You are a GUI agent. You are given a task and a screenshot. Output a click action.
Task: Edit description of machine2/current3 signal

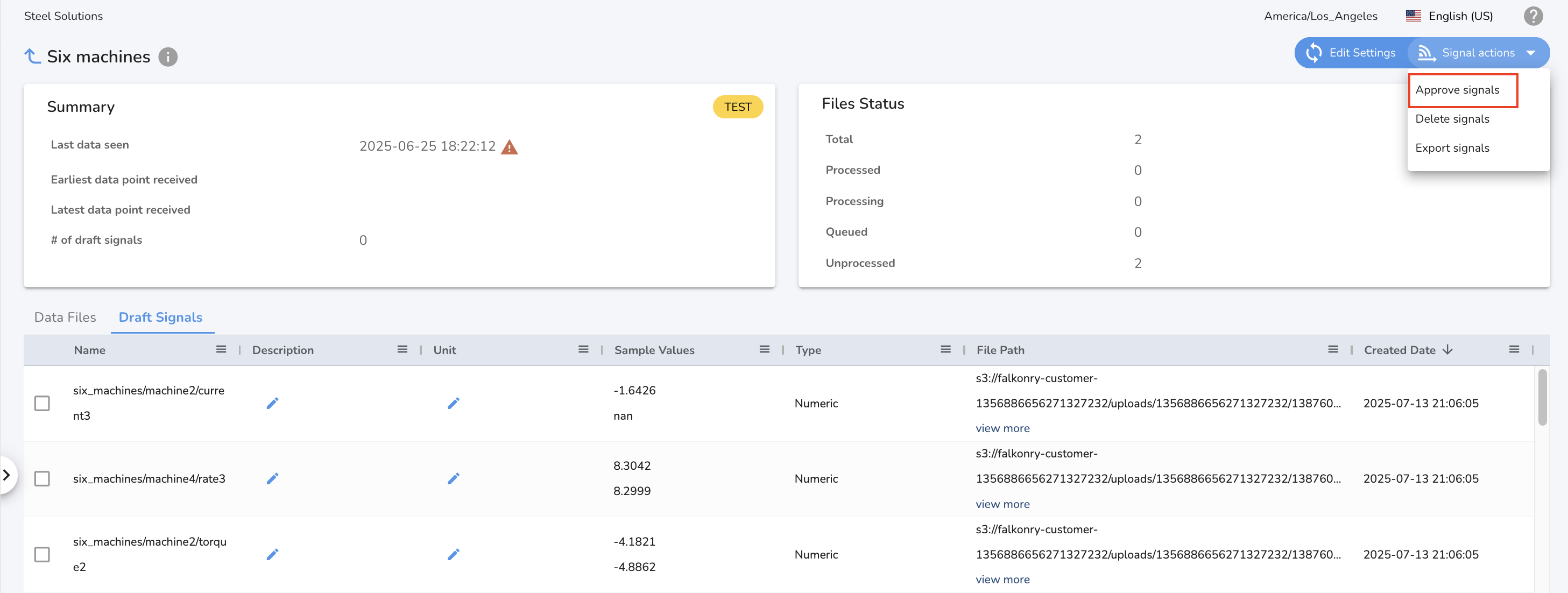pyautogui.click(x=272, y=403)
